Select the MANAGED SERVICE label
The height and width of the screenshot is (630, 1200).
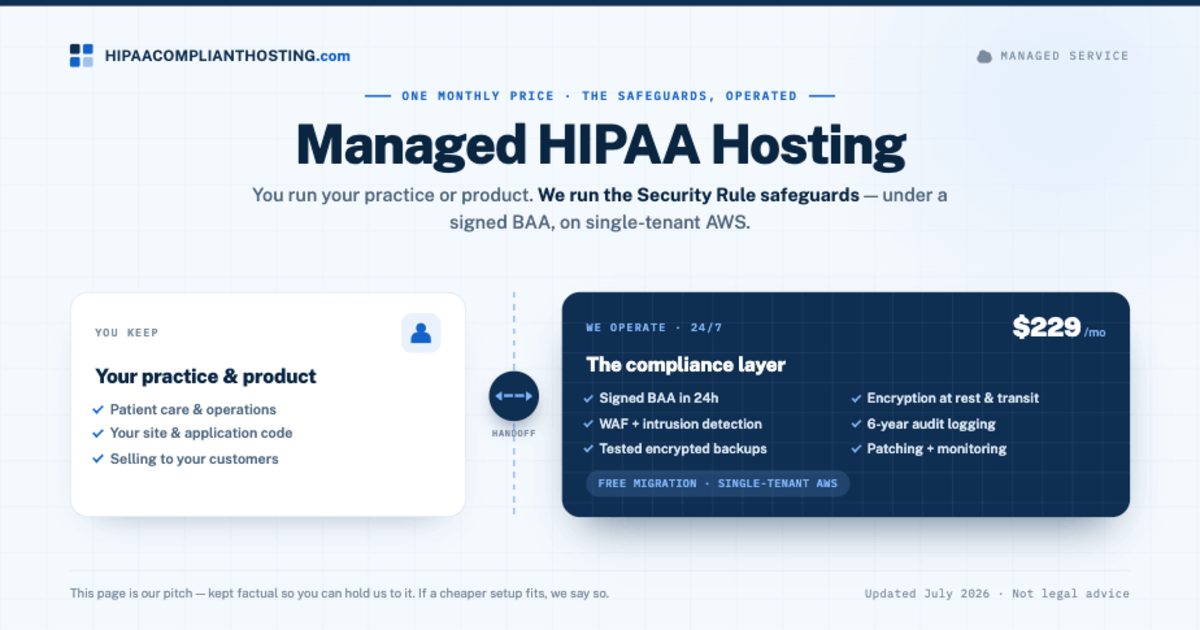click(1065, 56)
